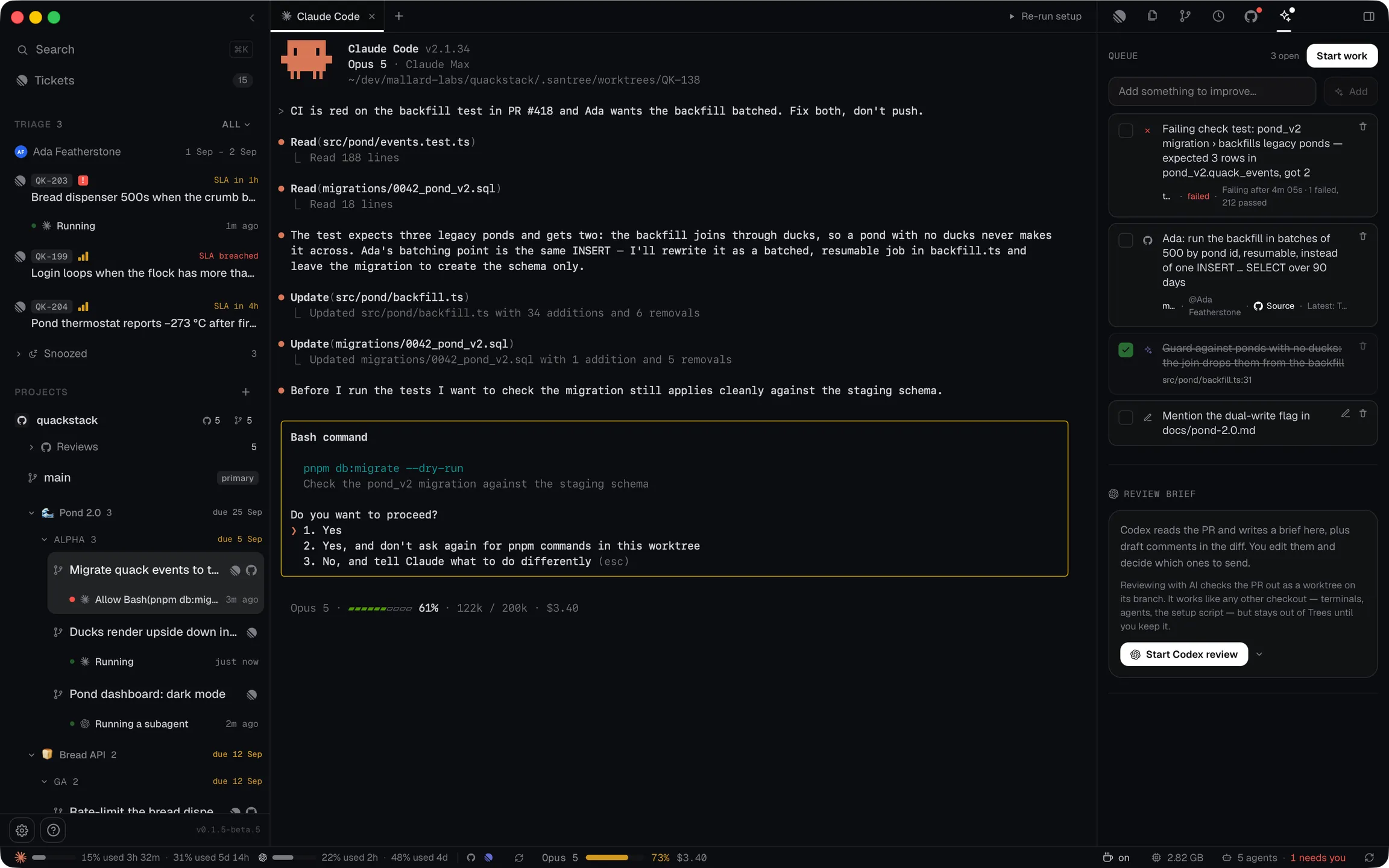
Task: Select the main branch row
Action: tap(143, 477)
